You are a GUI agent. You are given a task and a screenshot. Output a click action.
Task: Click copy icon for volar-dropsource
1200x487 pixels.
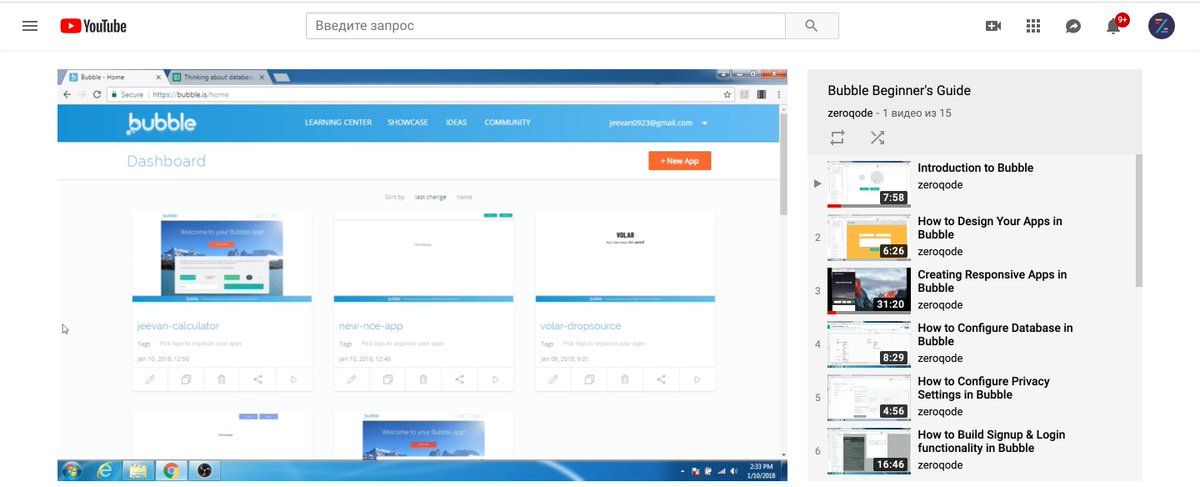[589, 380]
